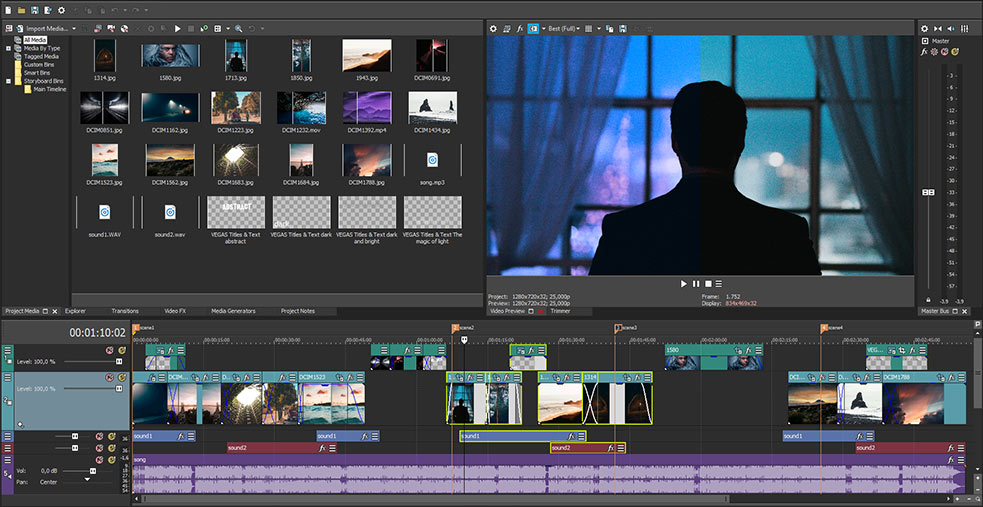Open the menu icon beside preview Stop button
983x507 pixels.
click(x=719, y=284)
